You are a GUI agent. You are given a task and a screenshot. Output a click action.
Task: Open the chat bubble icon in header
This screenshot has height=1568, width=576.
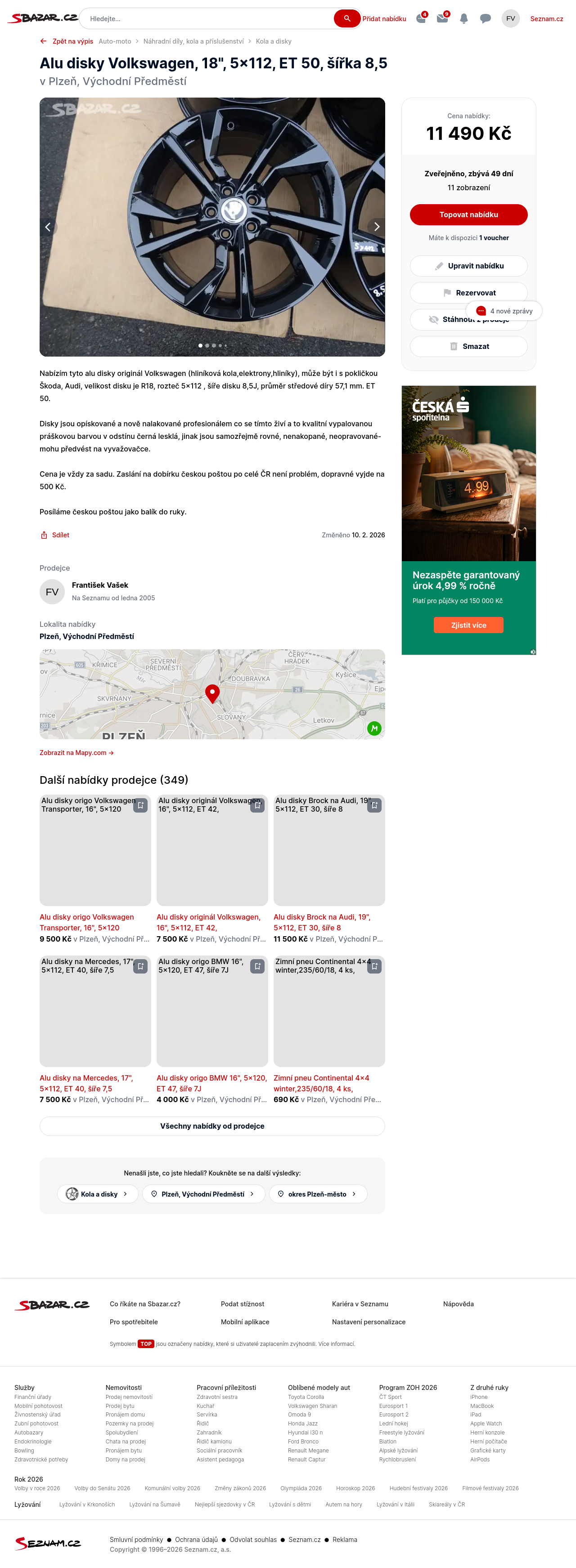485,19
